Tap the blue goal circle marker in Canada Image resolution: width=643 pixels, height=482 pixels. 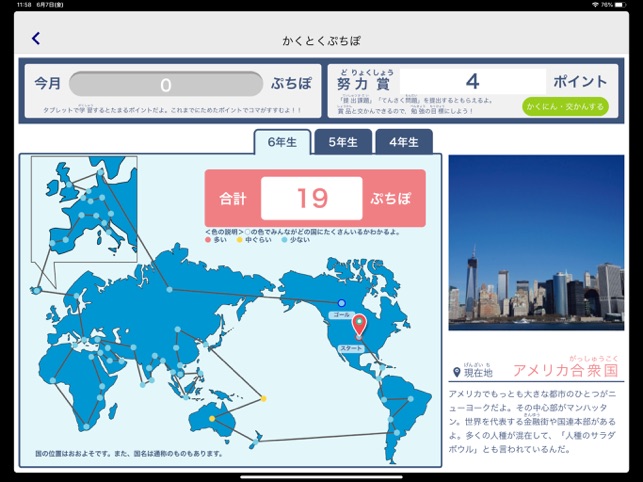pyautogui.click(x=342, y=303)
